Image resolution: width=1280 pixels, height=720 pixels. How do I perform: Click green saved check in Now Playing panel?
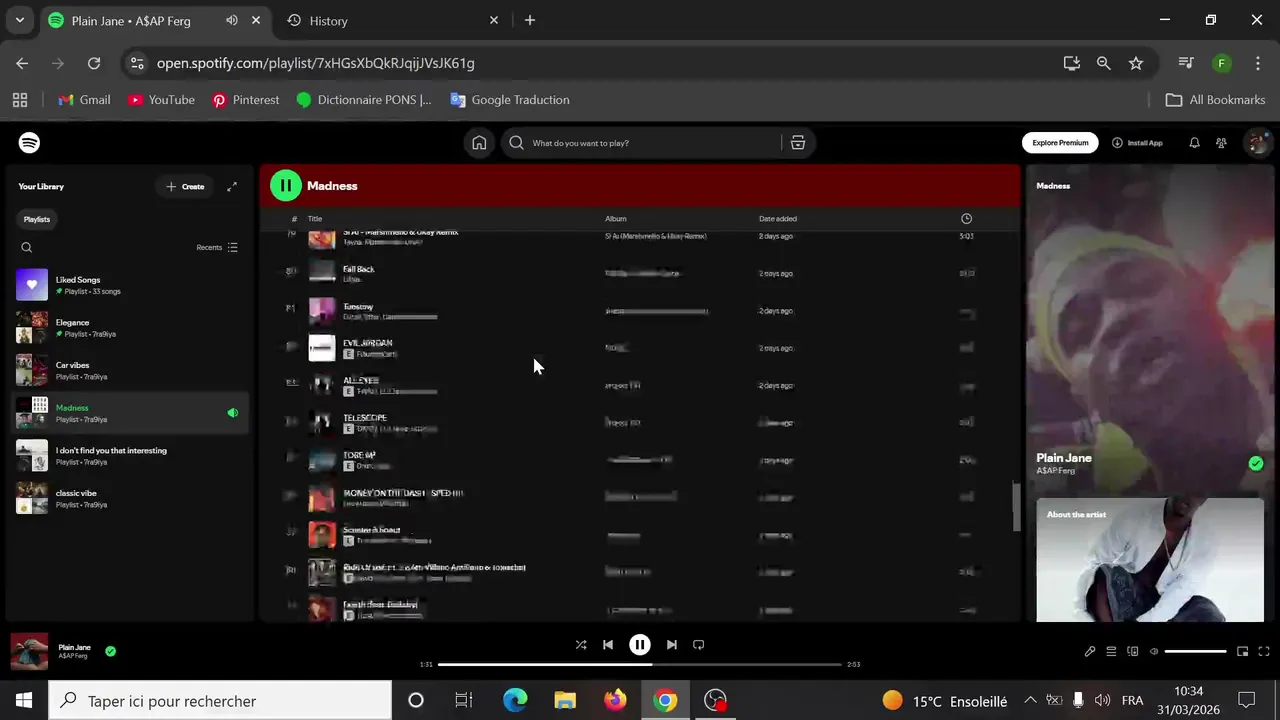pos(1256,463)
